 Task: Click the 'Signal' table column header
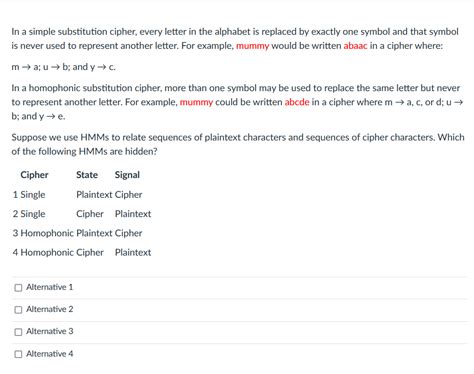127,175
